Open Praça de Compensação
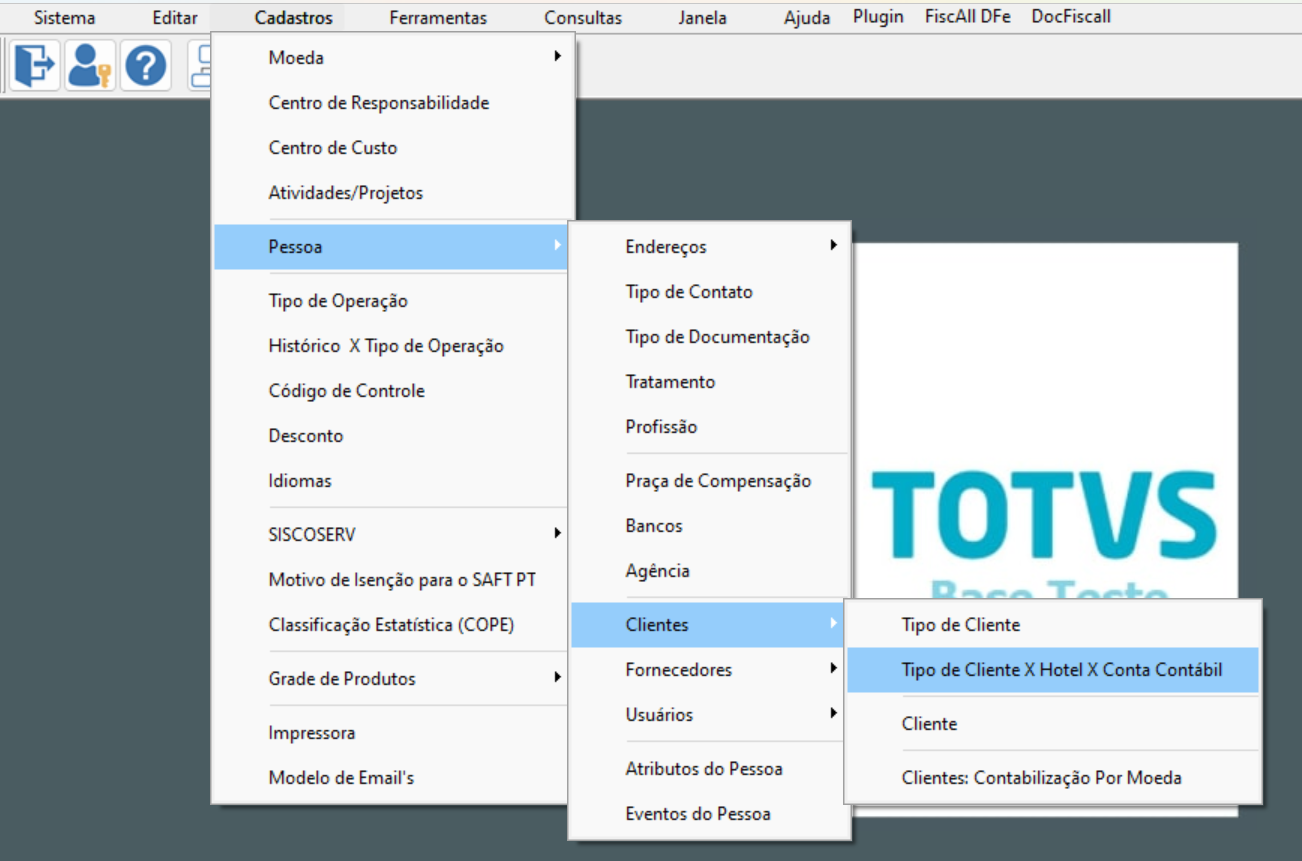 point(710,481)
